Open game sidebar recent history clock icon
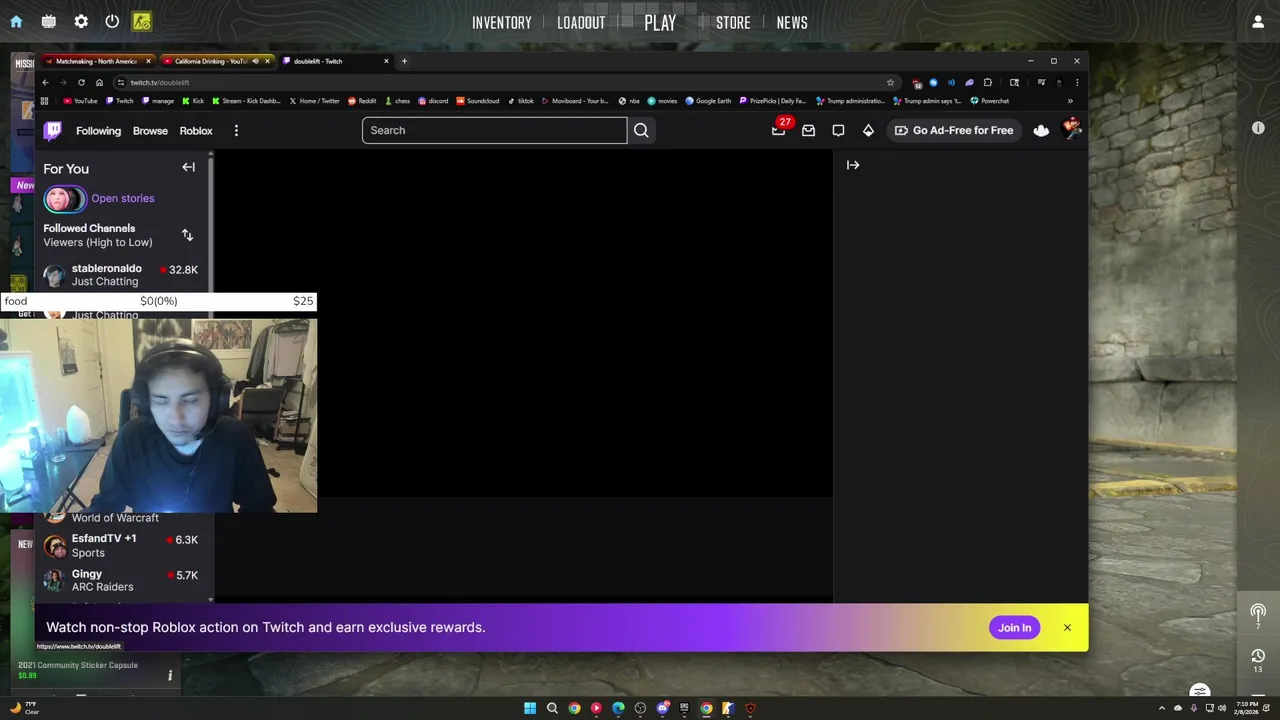This screenshot has width=1280, height=720. (x=1258, y=657)
